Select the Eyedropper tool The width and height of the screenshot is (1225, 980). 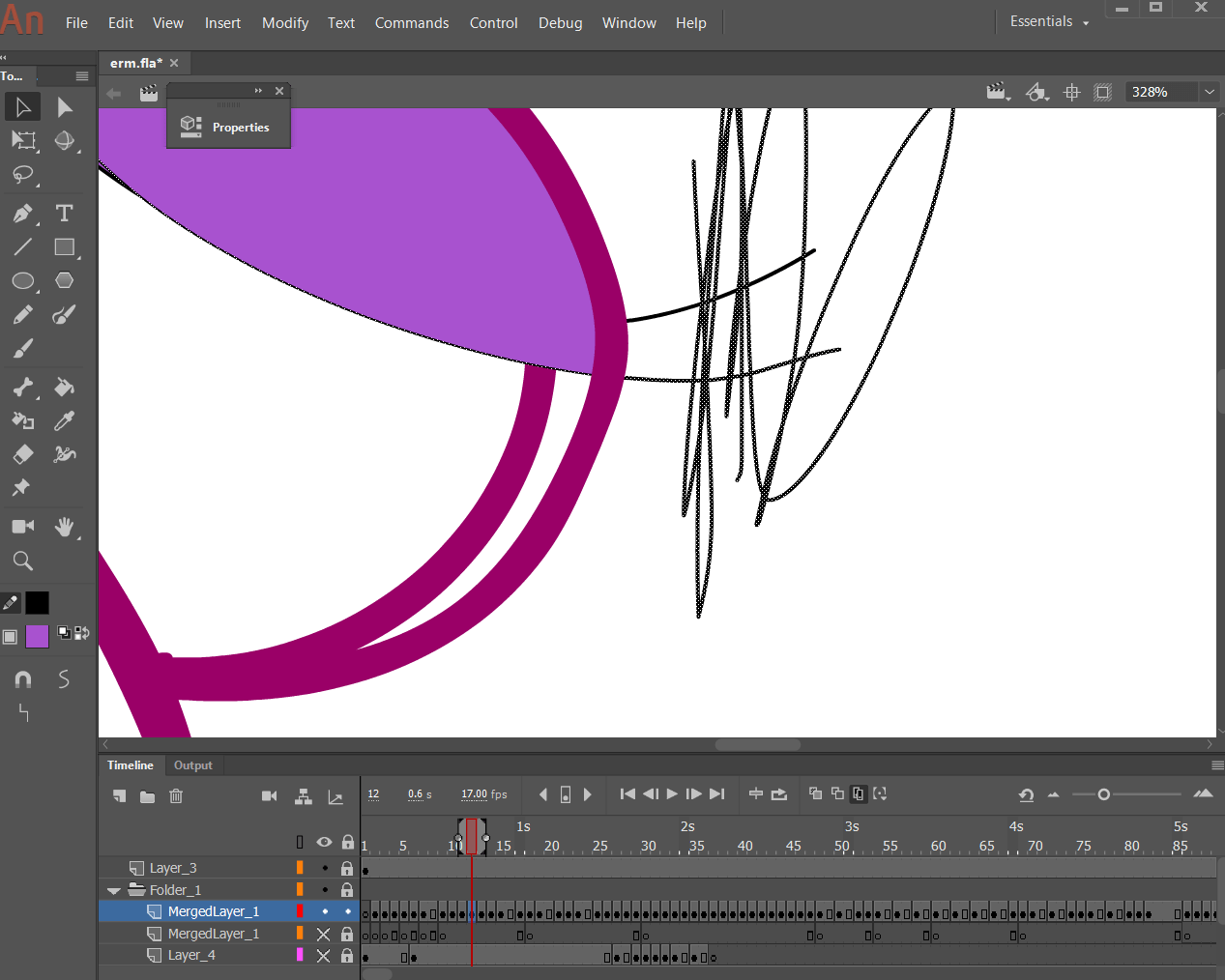point(64,420)
